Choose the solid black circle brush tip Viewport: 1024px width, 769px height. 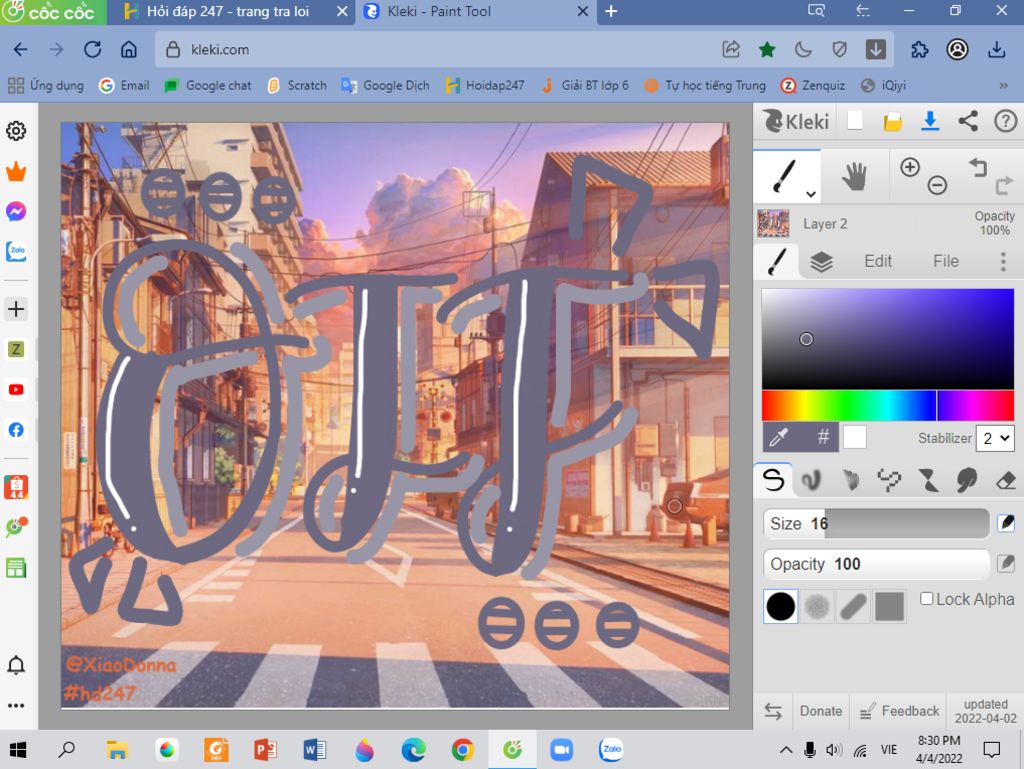tap(780, 606)
